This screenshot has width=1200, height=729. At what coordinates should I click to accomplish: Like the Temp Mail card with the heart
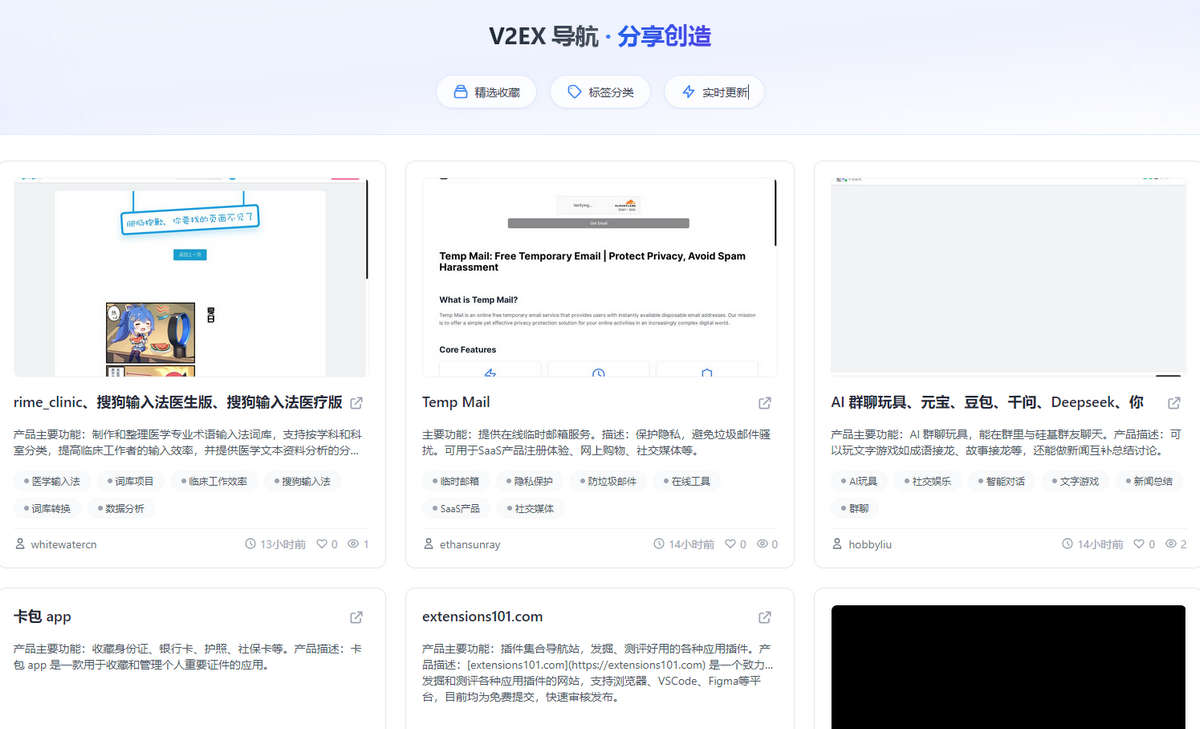731,544
